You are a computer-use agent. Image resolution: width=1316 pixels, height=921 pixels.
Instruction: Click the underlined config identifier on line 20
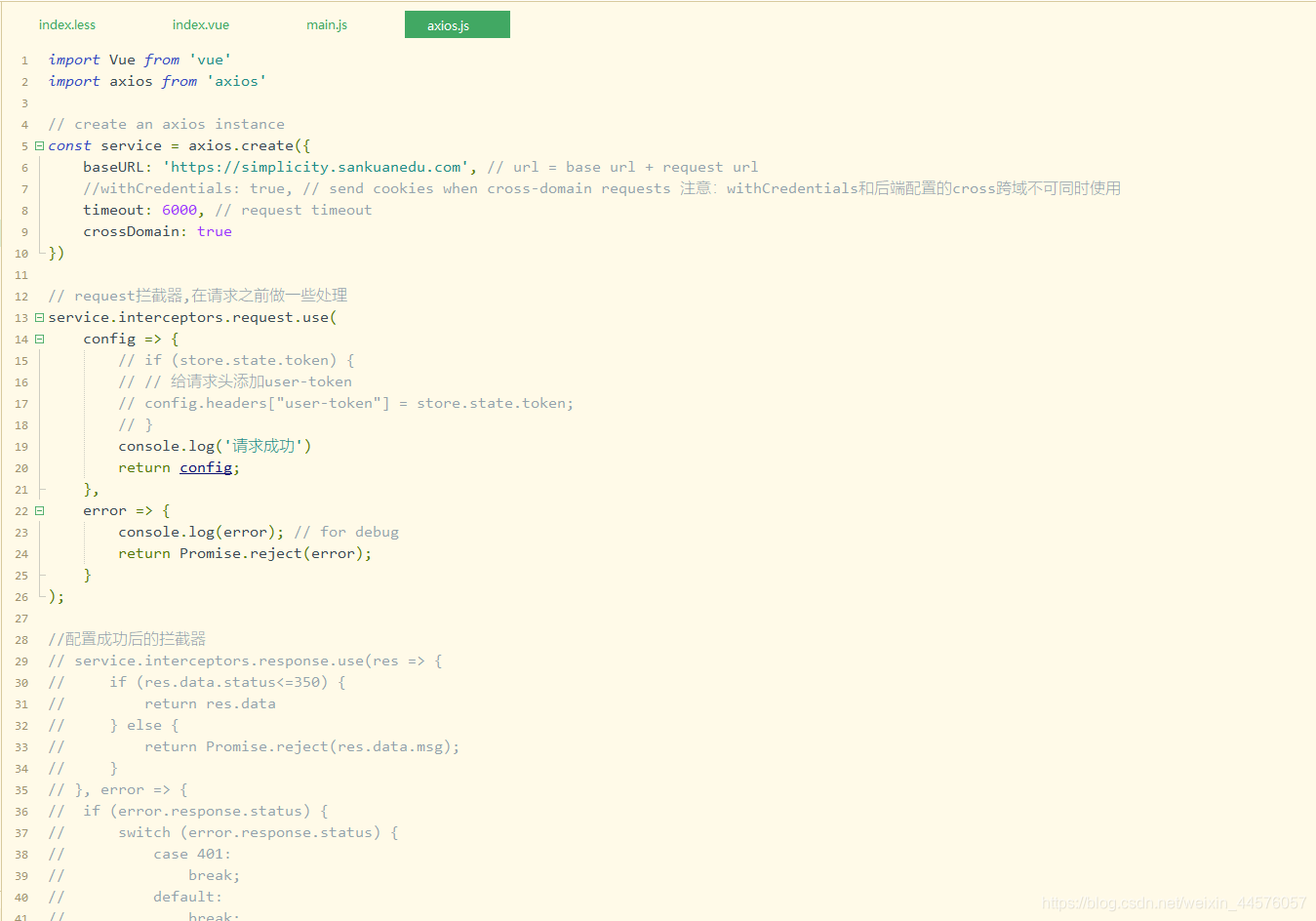(x=206, y=467)
